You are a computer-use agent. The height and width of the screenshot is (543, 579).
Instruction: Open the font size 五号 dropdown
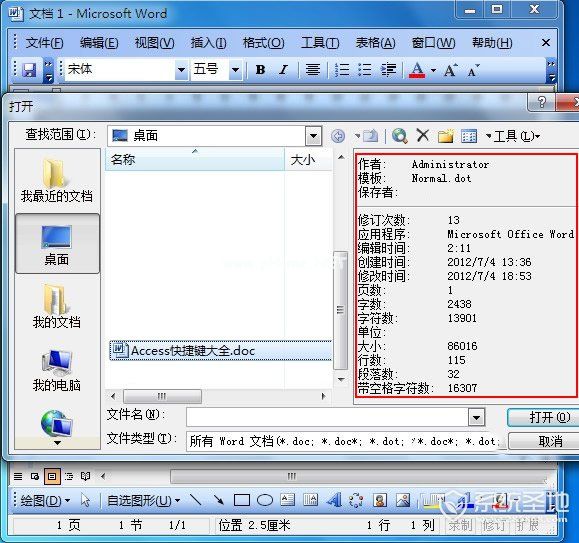(x=235, y=69)
